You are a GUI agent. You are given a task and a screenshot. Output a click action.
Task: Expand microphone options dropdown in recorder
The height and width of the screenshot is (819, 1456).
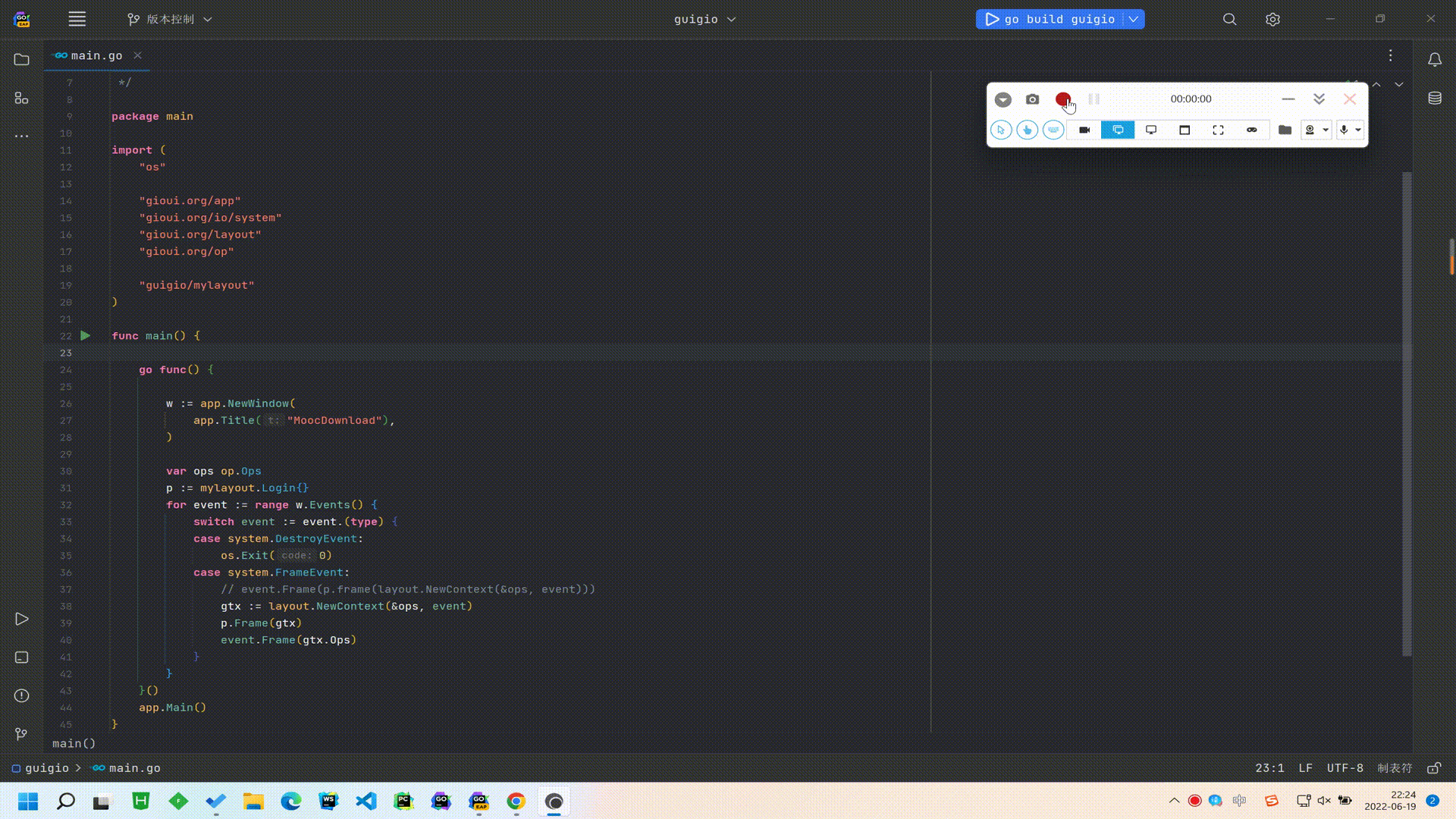pyautogui.click(x=1358, y=130)
